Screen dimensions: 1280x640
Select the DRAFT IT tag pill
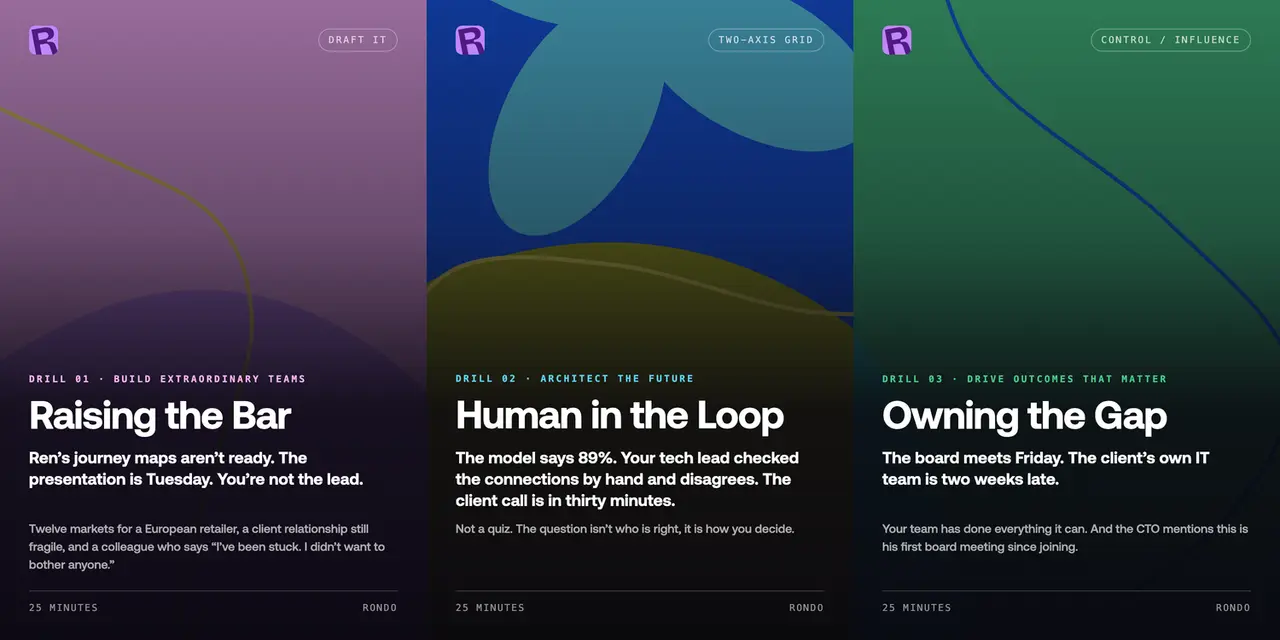[357, 40]
